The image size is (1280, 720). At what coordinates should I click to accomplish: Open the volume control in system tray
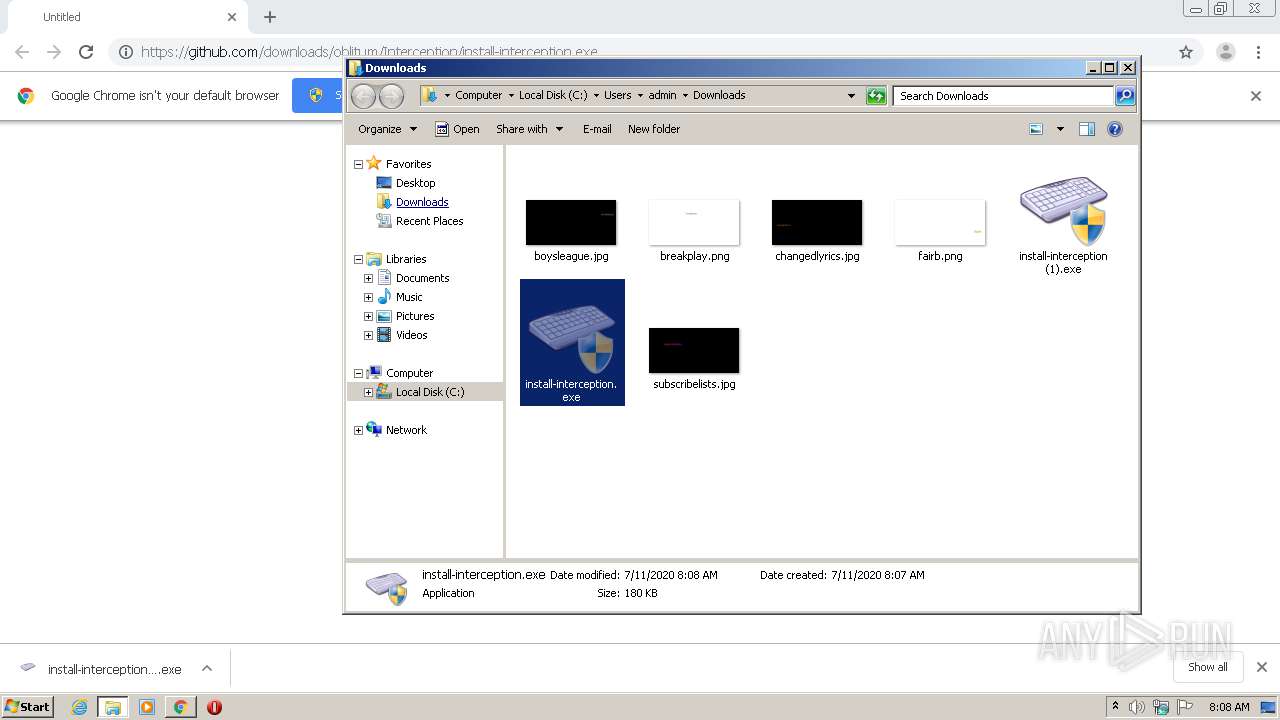click(x=1137, y=707)
